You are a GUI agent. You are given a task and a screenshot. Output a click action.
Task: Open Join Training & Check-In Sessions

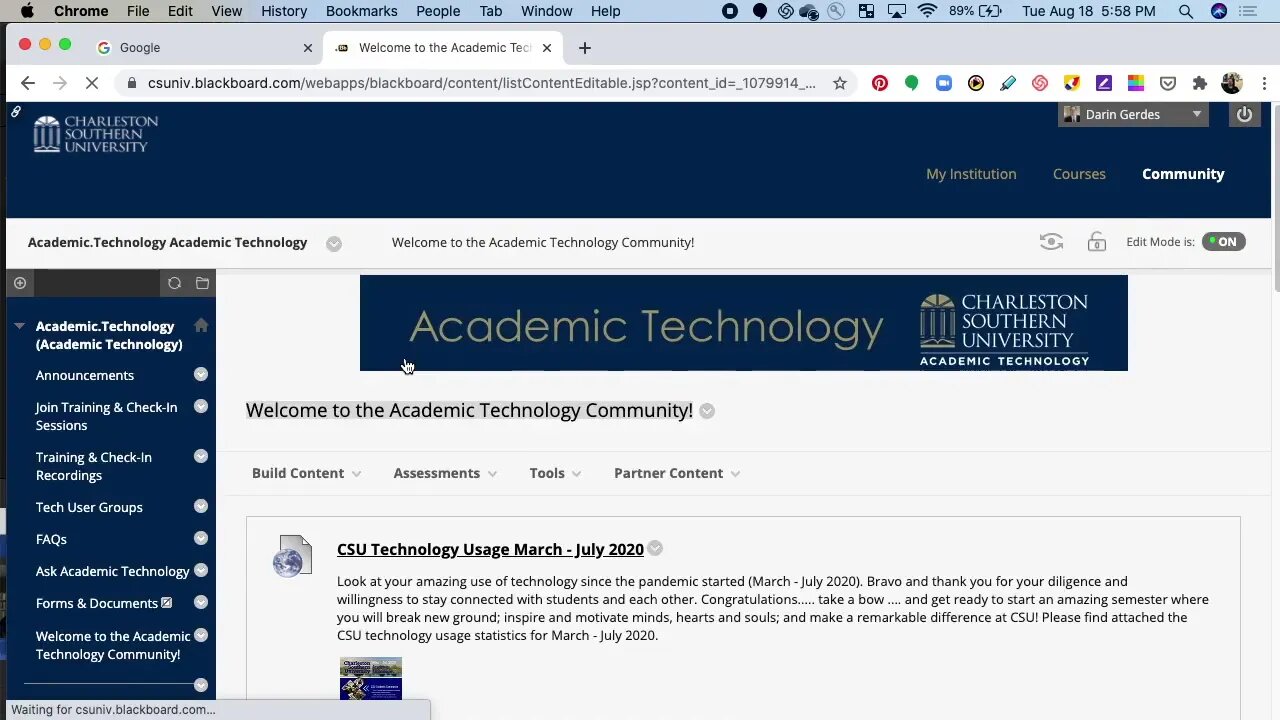[x=106, y=416]
